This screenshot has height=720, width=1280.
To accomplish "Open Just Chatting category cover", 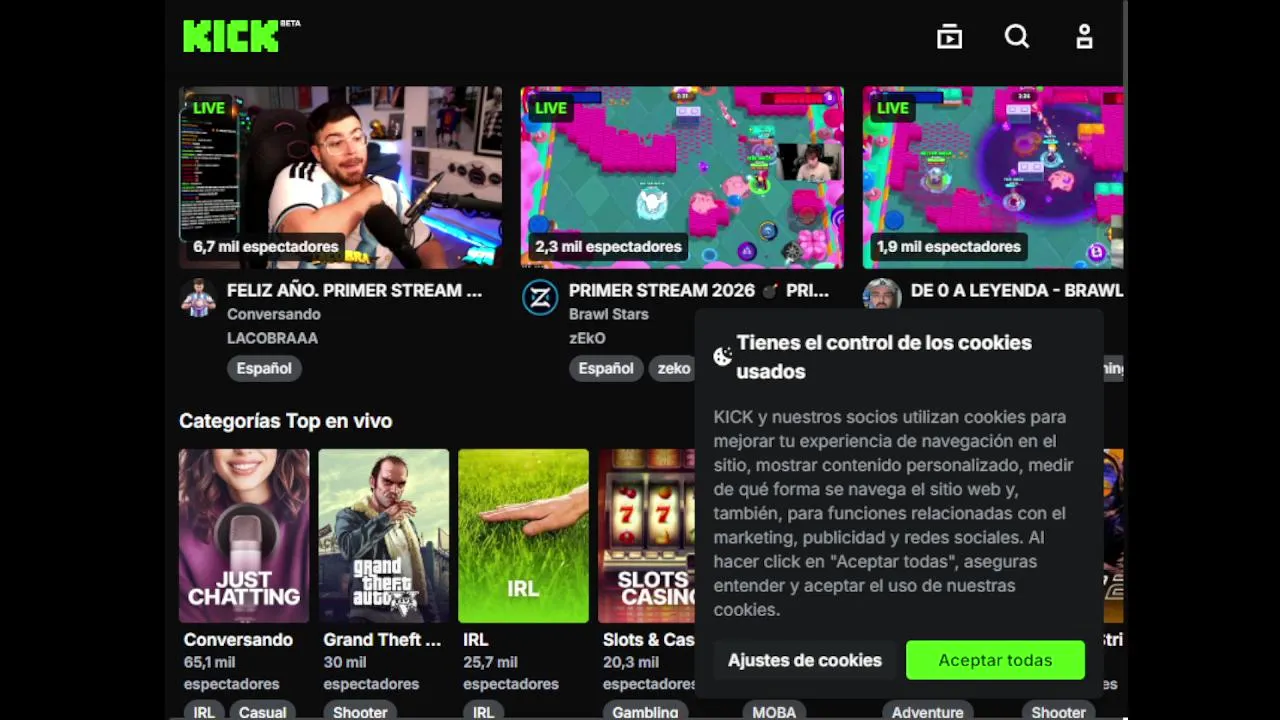I will click(x=244, y=536).
